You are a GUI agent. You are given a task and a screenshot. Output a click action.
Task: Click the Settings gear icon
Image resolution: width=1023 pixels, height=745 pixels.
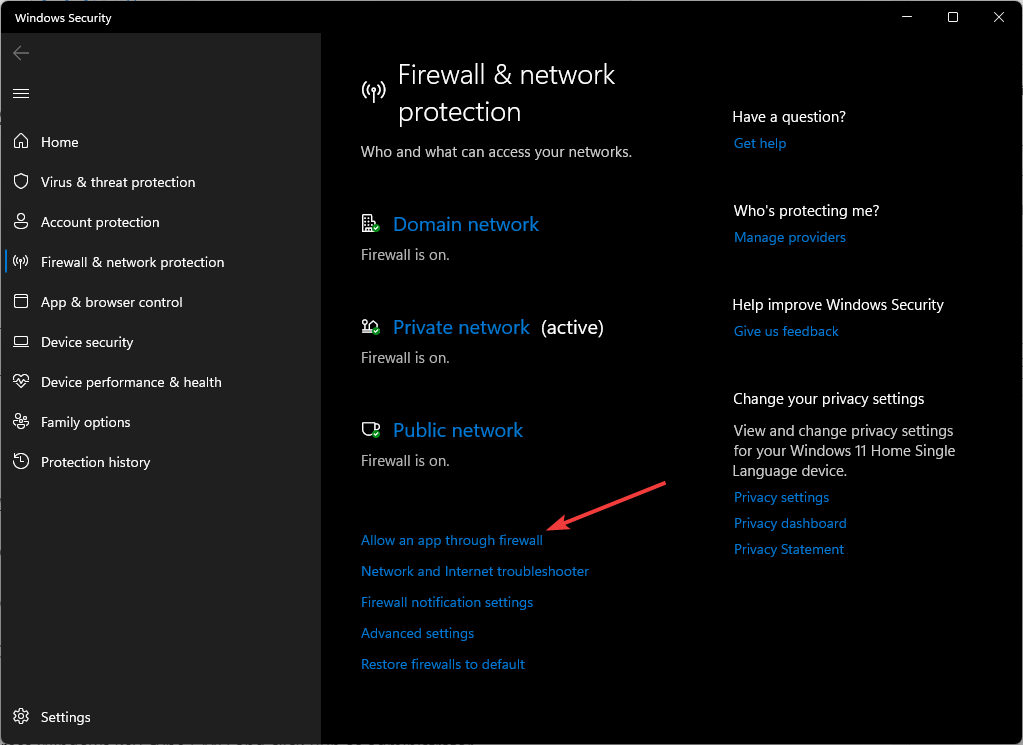[21, 716]
